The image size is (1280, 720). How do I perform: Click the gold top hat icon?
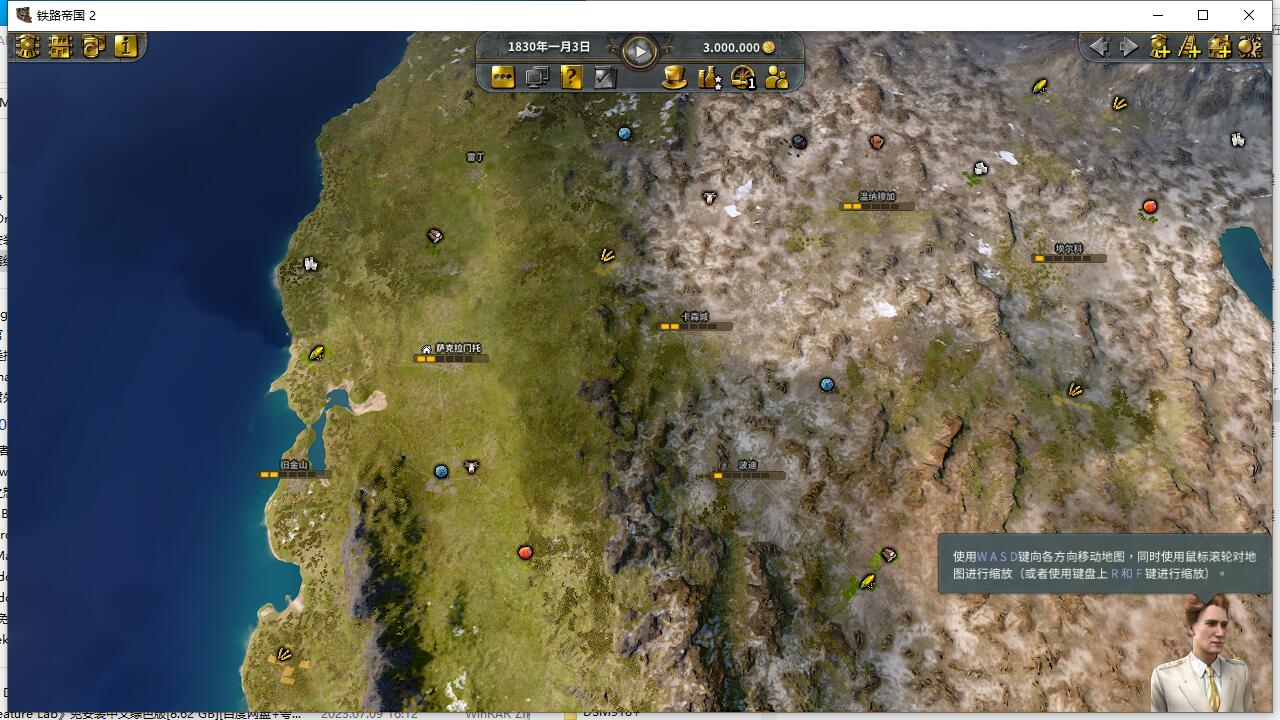pos(675,77)
